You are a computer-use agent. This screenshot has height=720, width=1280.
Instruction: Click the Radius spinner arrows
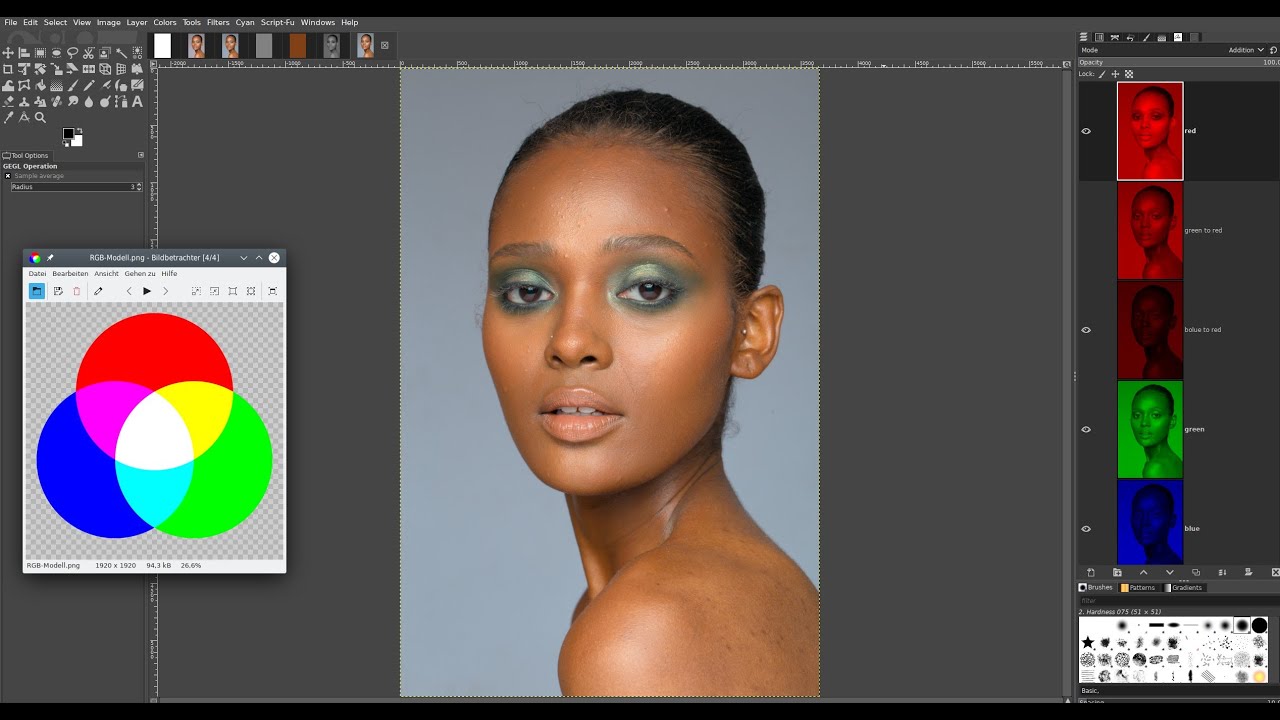click(x=140, y=187)
